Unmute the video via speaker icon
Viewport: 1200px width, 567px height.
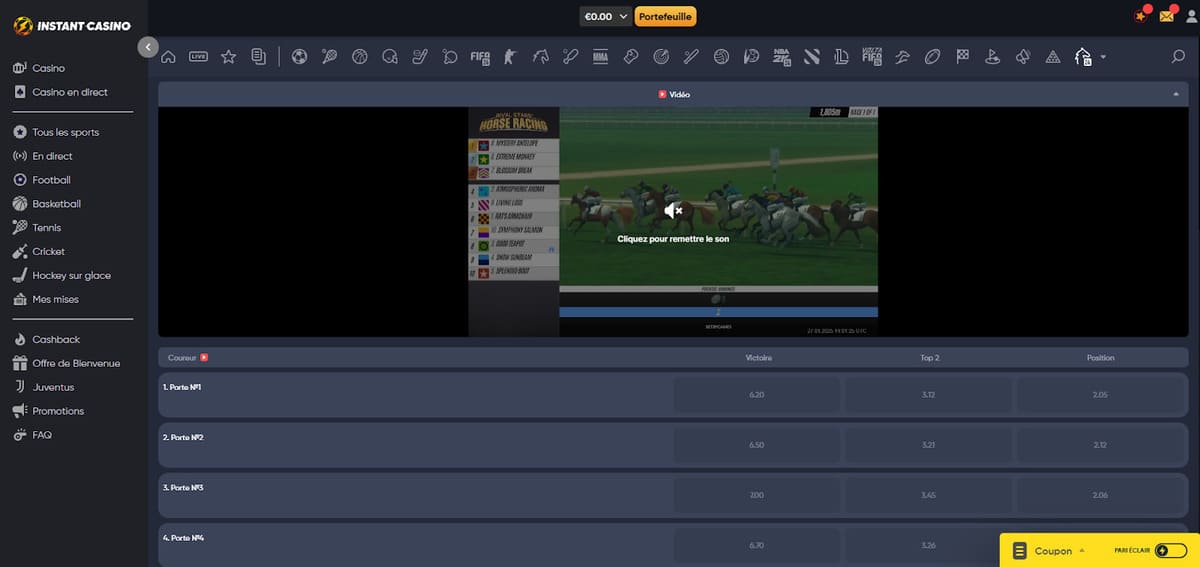pyautogui.click(x=674, y=210)
